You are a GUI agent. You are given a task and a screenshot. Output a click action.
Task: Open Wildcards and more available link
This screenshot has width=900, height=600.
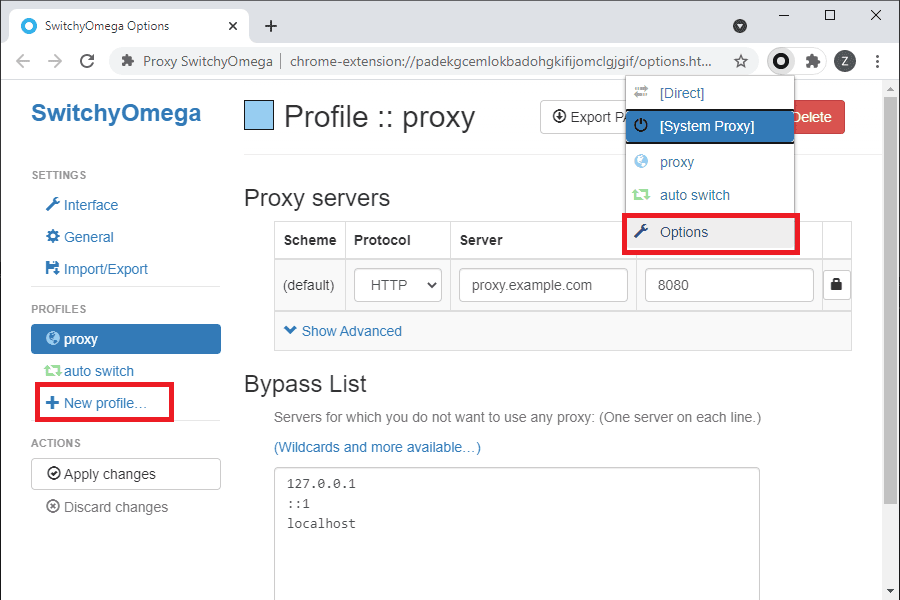[377, 447]
